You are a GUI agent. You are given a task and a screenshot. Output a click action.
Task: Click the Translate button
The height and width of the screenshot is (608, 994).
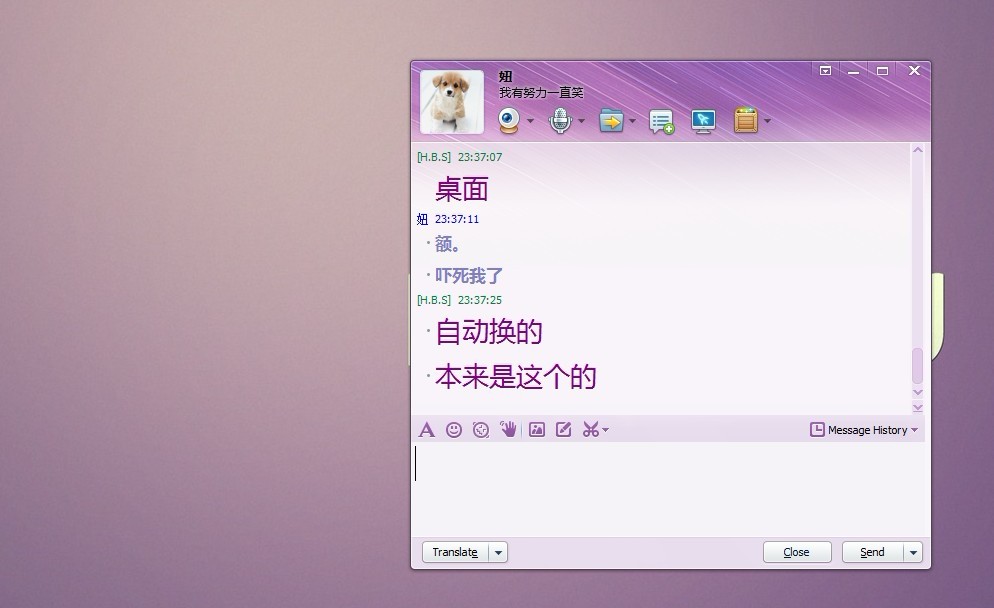[x=455, y=552]
